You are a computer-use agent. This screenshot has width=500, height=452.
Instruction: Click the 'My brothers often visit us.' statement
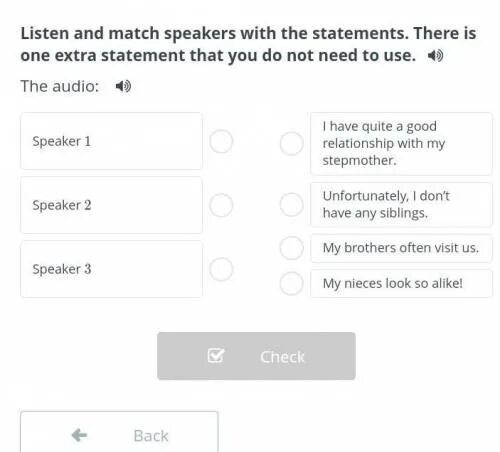(401, 248)
